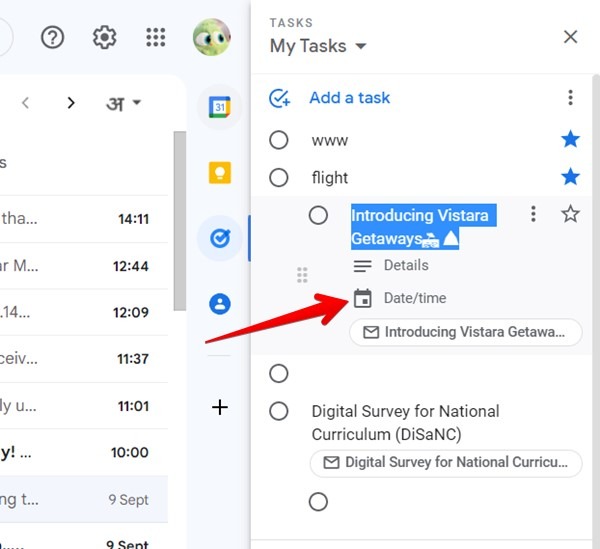Mark Digital Survey task complete
This screenshot has height=549, width=600.
coord(279,411)
